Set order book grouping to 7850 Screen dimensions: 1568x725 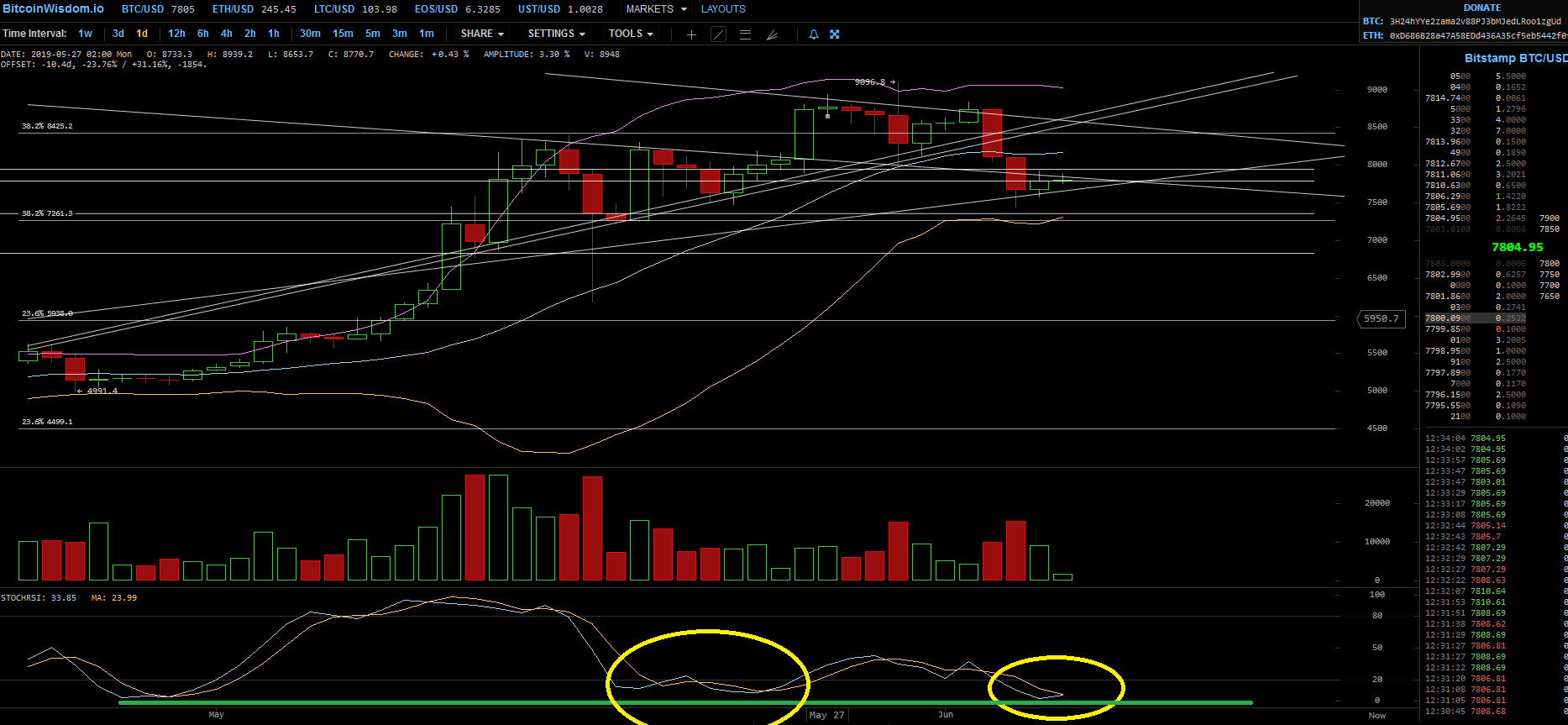pos(1550,229)
